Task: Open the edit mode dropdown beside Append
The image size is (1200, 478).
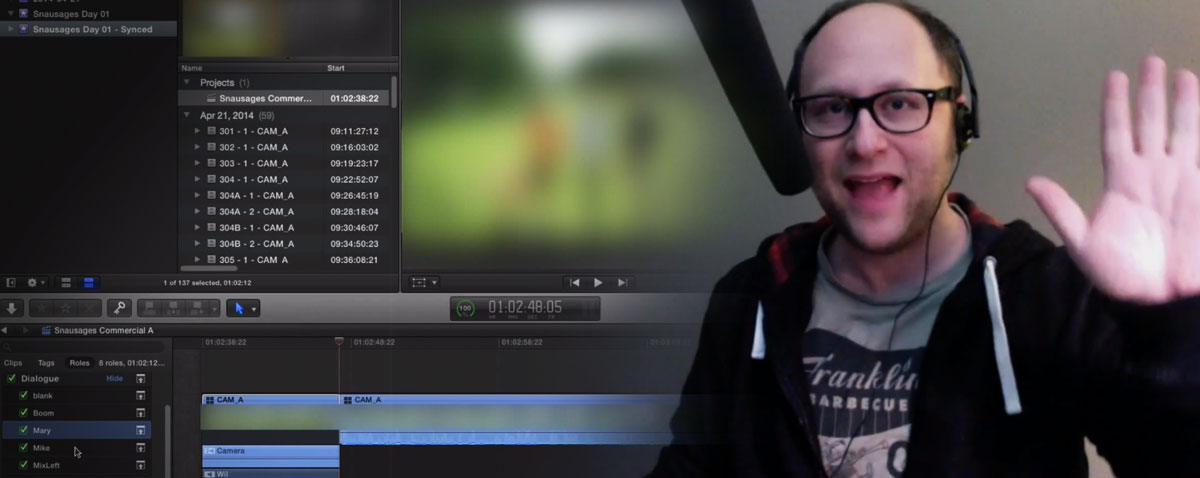Action: click(214, 308)
